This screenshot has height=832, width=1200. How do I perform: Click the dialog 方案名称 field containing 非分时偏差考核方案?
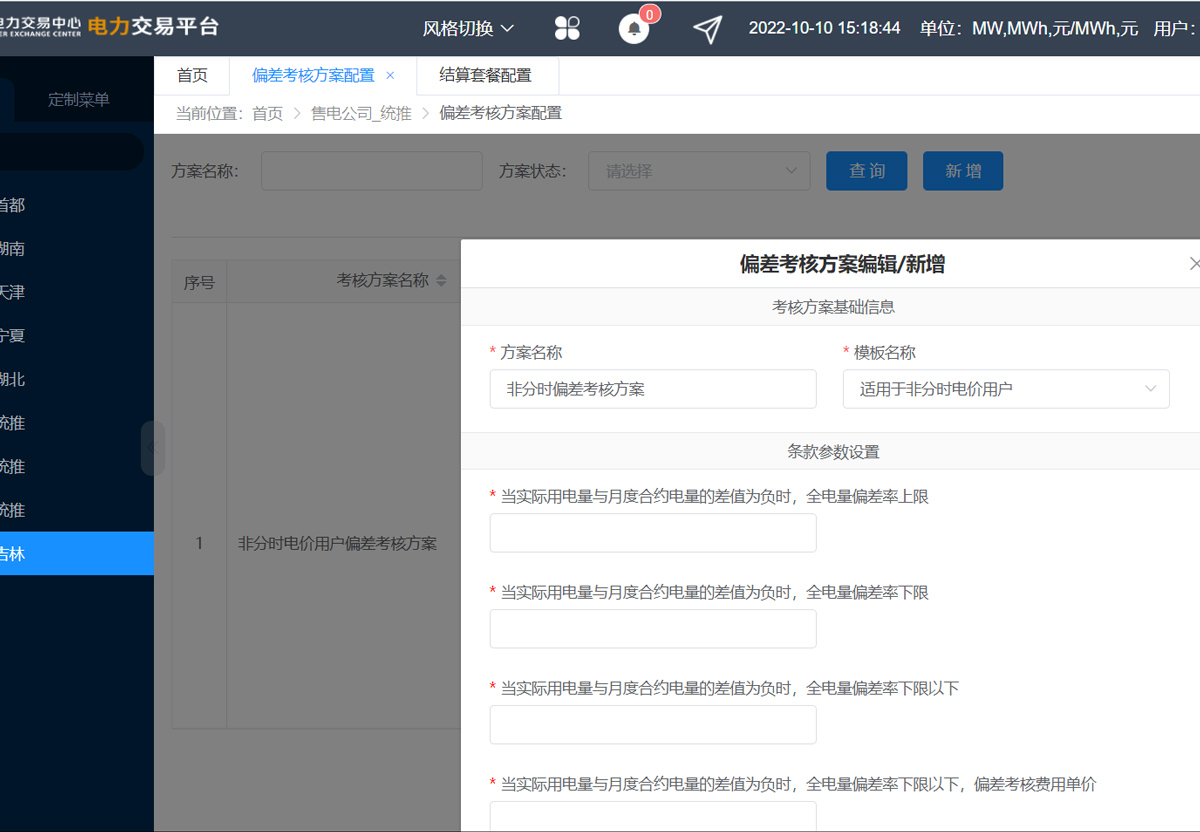(653, 389)
